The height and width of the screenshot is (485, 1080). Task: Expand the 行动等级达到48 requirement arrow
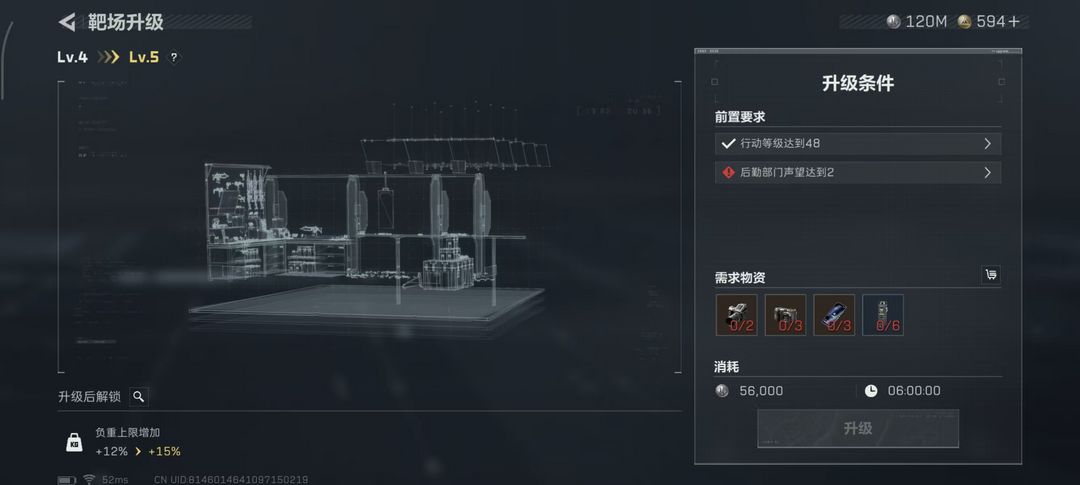click(x=987, y=144)
